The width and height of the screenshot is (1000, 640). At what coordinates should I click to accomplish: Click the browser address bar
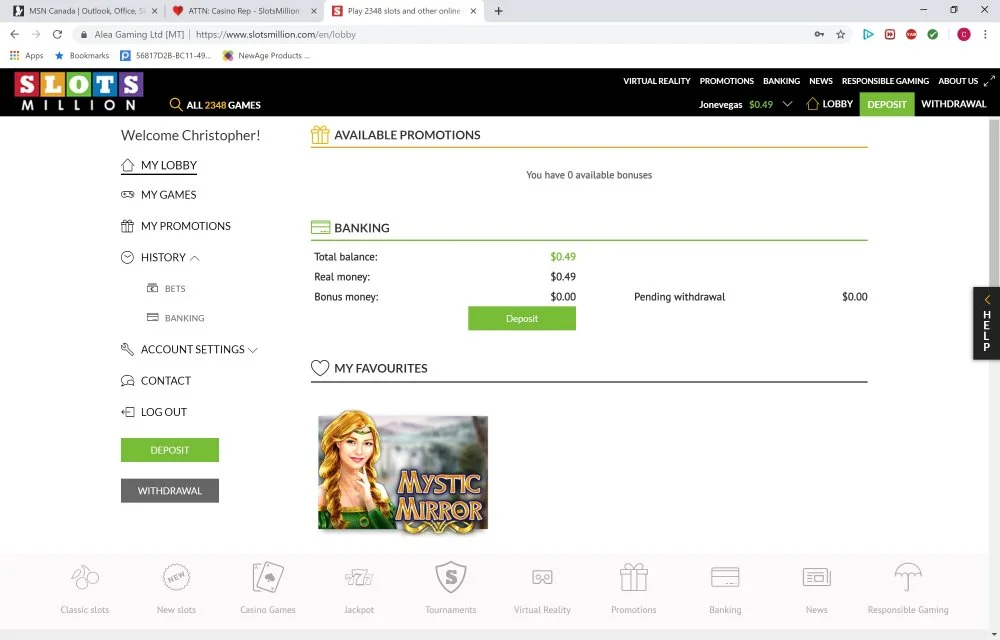(446, 34)
